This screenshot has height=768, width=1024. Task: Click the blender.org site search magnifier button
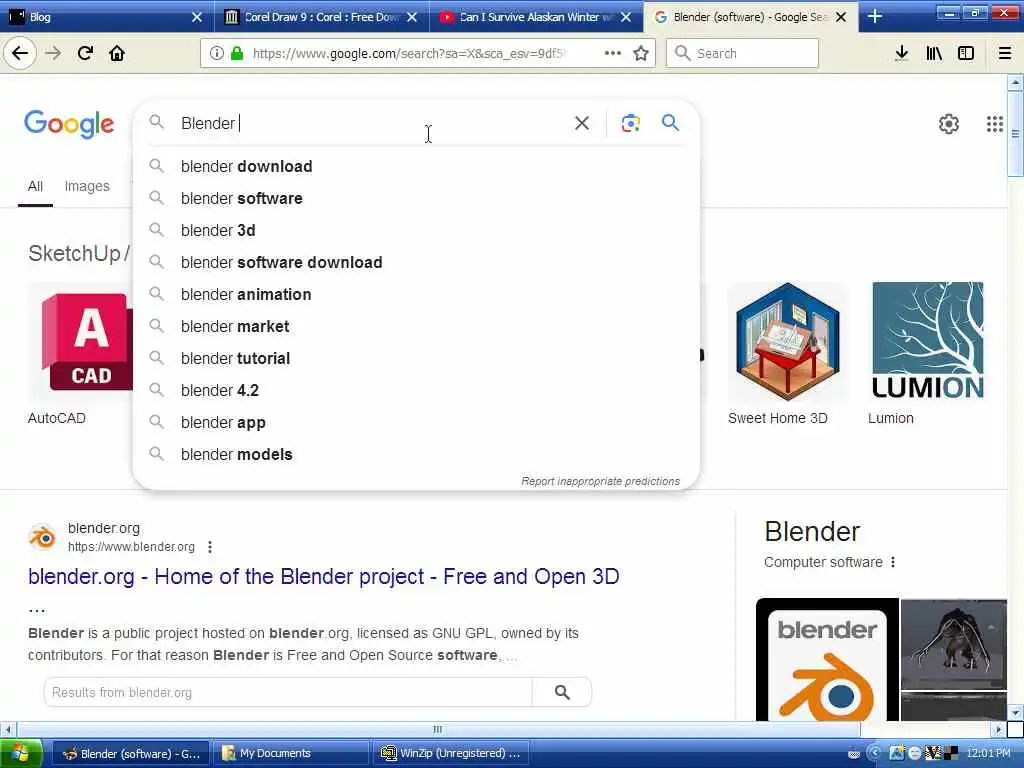(562, 692)
